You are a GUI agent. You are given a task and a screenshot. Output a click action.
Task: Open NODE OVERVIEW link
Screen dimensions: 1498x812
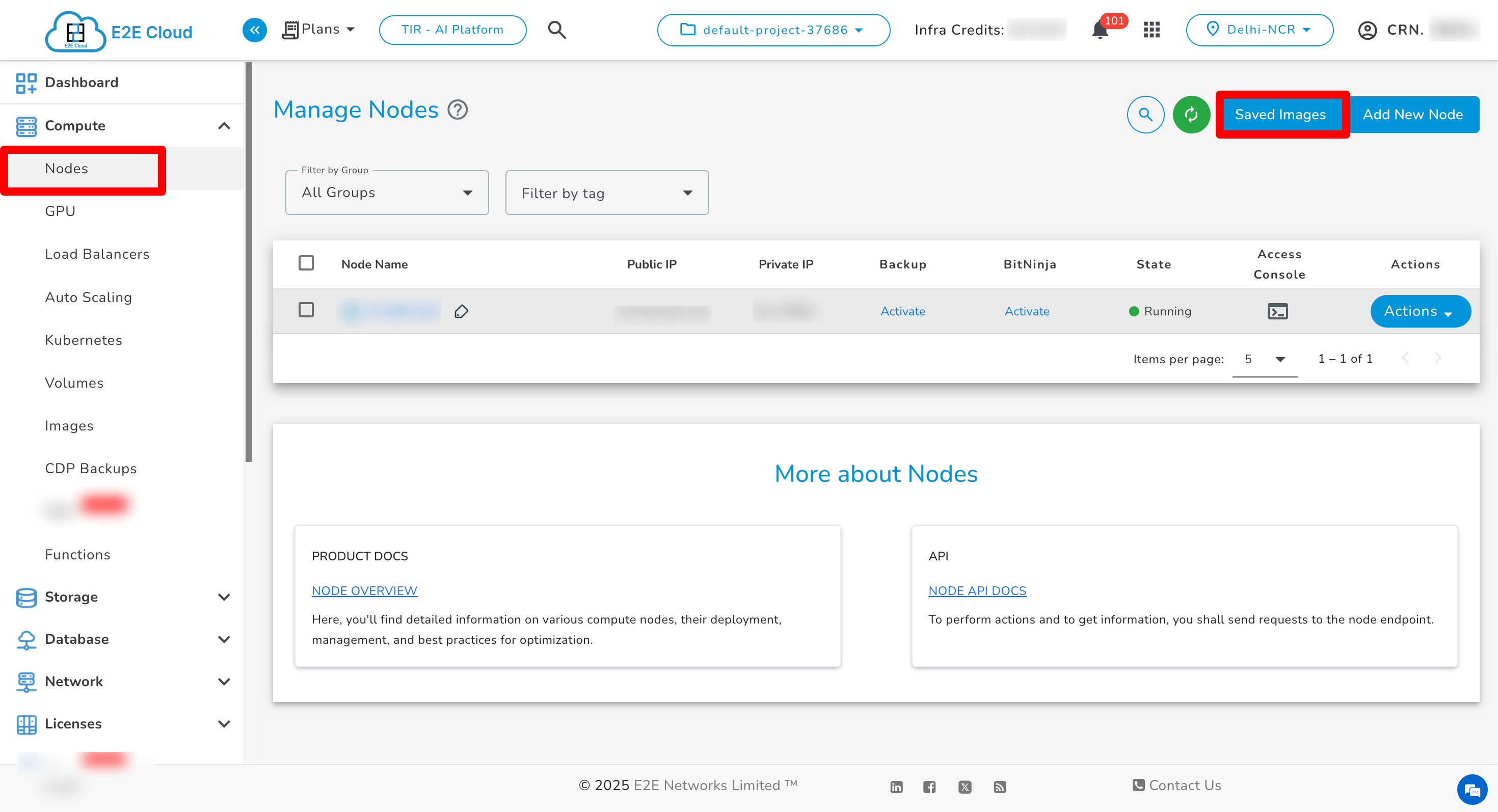364,590
